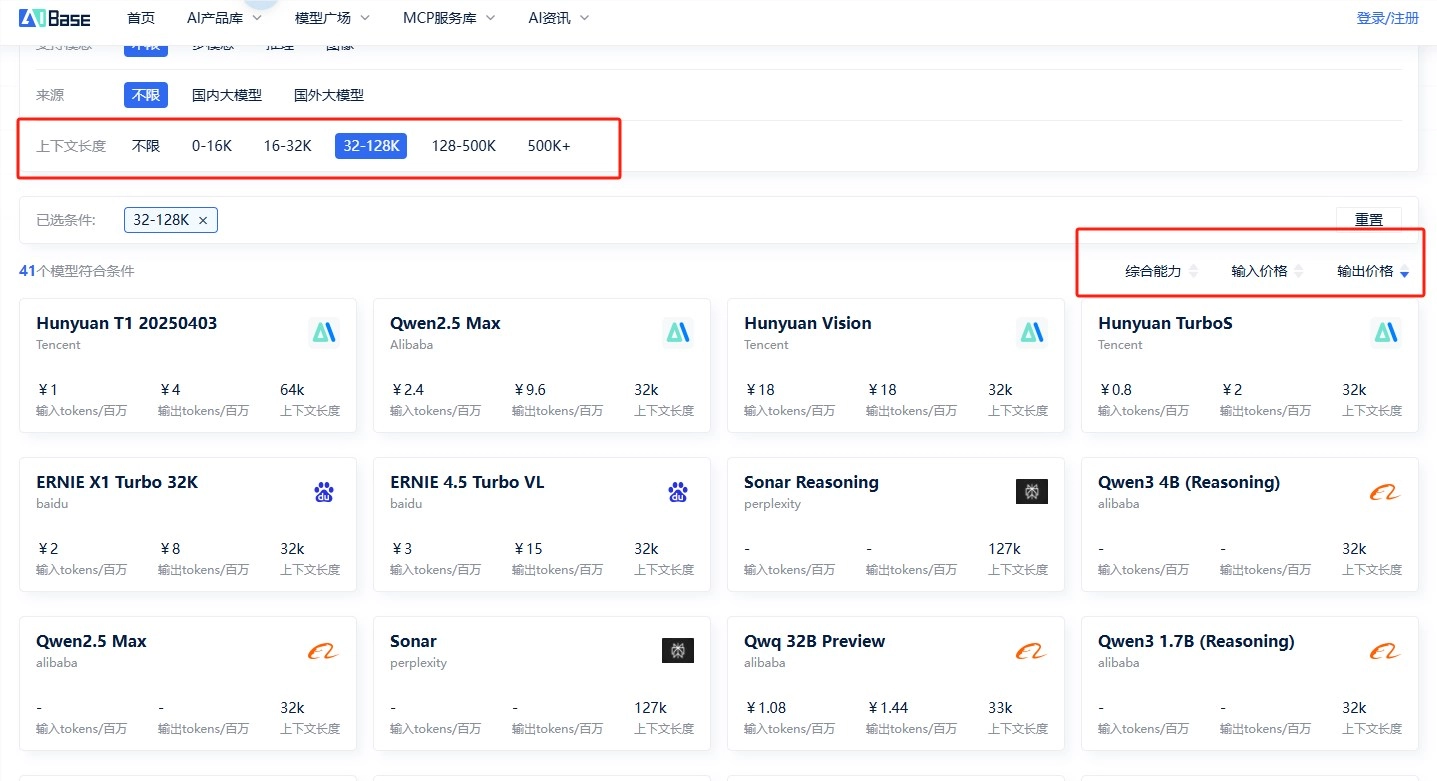1437x781 pixels.
Task: Click ¥8 output price of ERNIE X1
Action: tap(169, 549)
